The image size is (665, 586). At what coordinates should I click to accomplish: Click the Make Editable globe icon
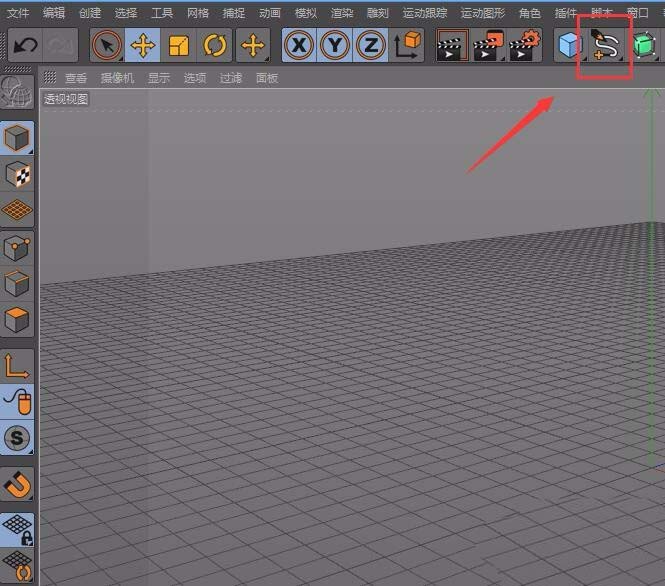pos(17,92)
